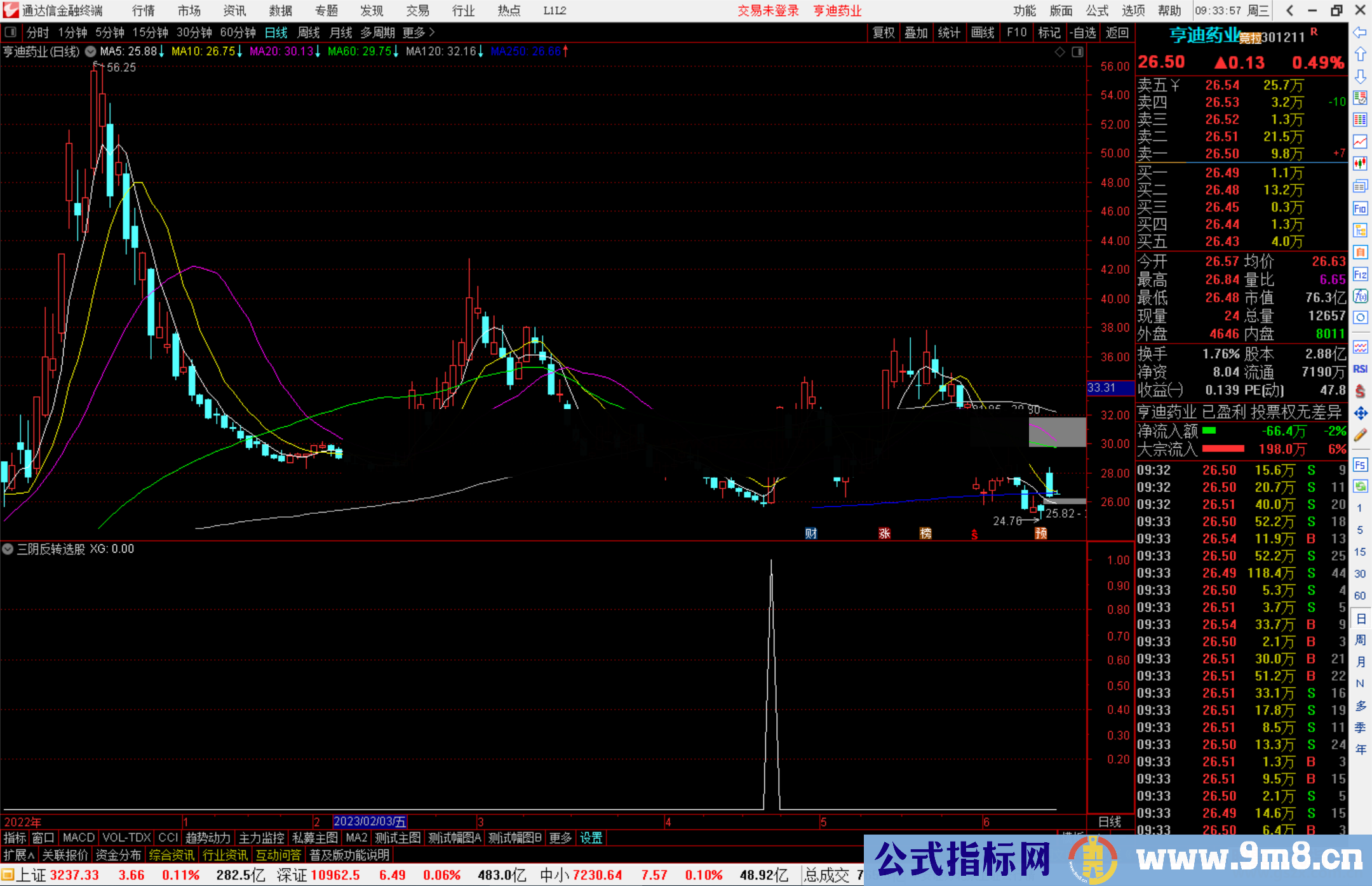This screenshot has height=886, width=1372.
Task: Open the candlestick chart icon in sidebar
Action: tap(1360, 164)
